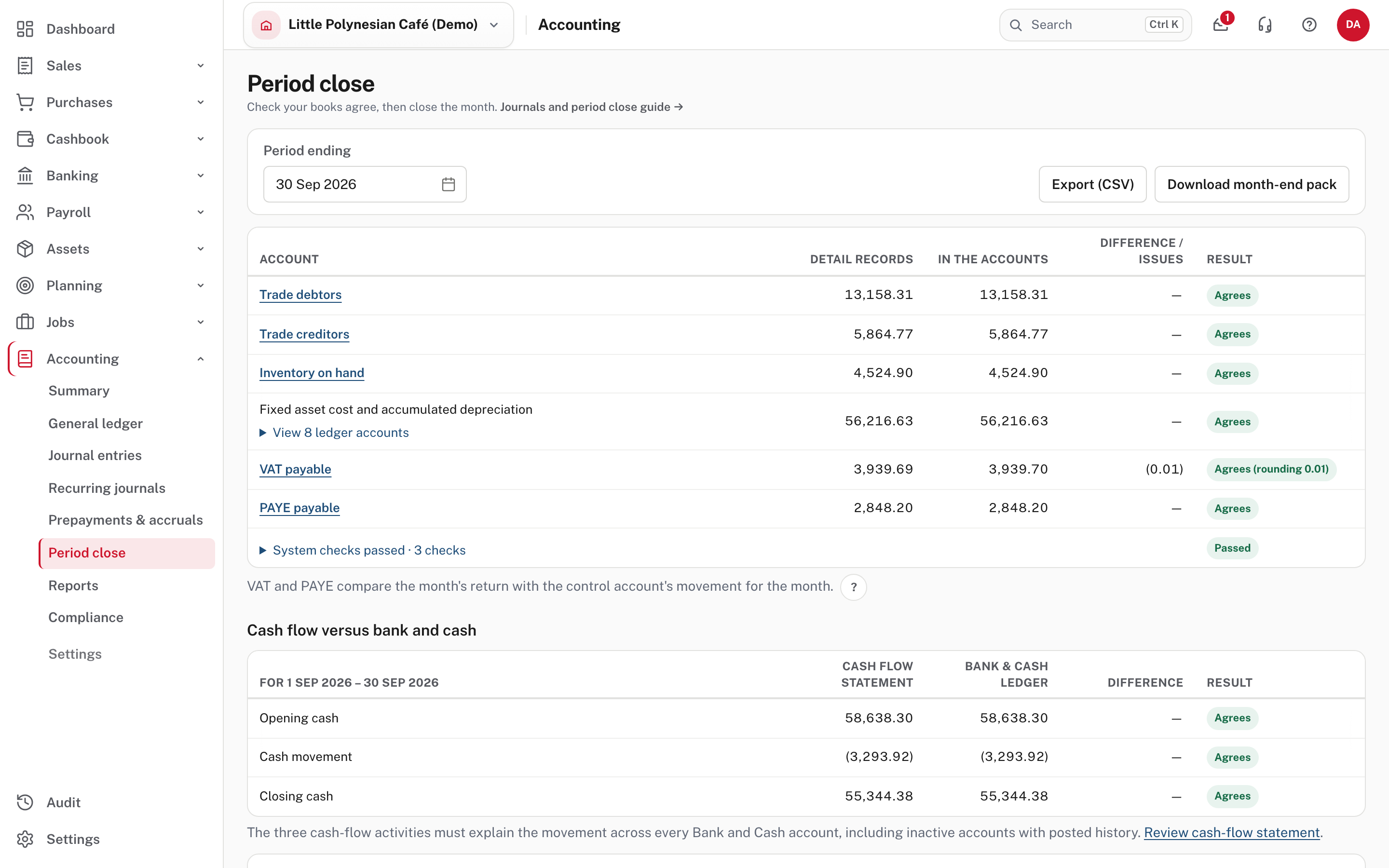Open the Recurring journals submenu item
Image resolution: width=1389 pixels, height=868 pixels.
[x=107, y=488]
